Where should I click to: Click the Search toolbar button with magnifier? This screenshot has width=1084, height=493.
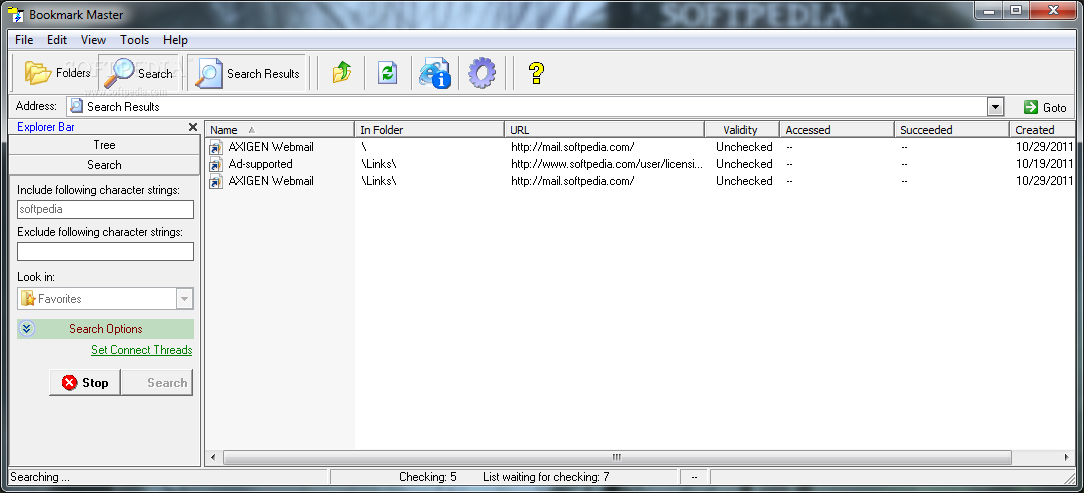click(139, 73)
